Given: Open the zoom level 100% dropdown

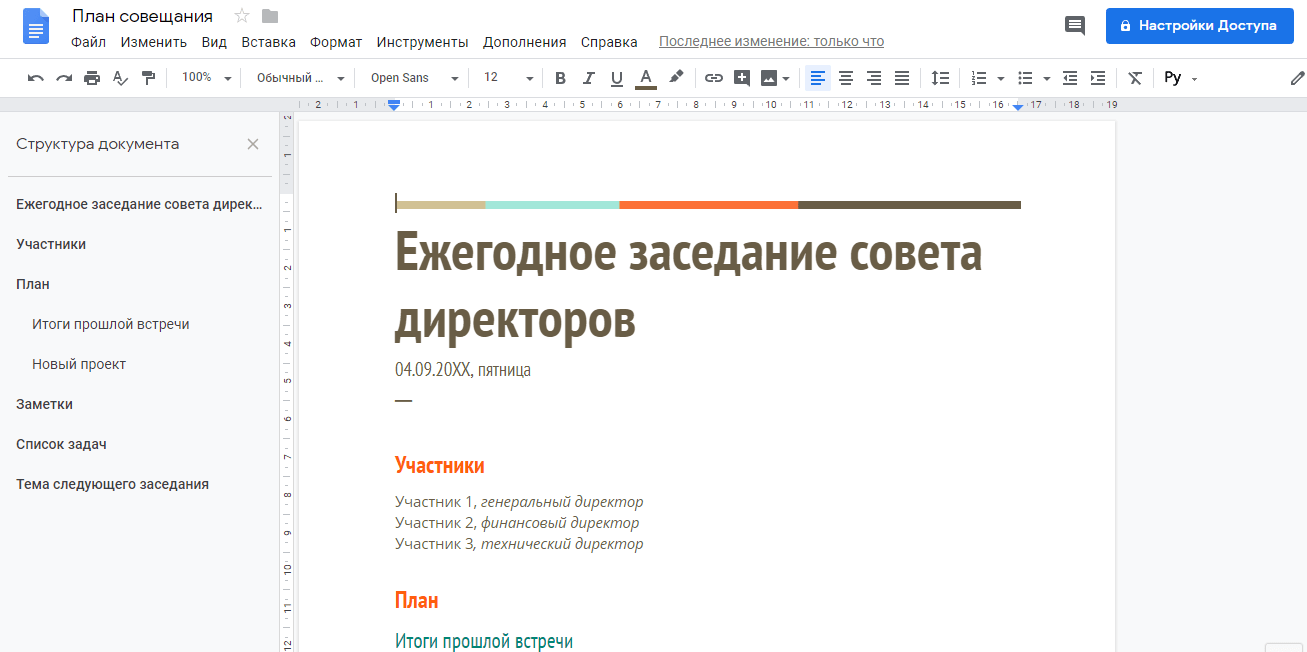Looking at the screenshot, I should click(x=206, y=78).
